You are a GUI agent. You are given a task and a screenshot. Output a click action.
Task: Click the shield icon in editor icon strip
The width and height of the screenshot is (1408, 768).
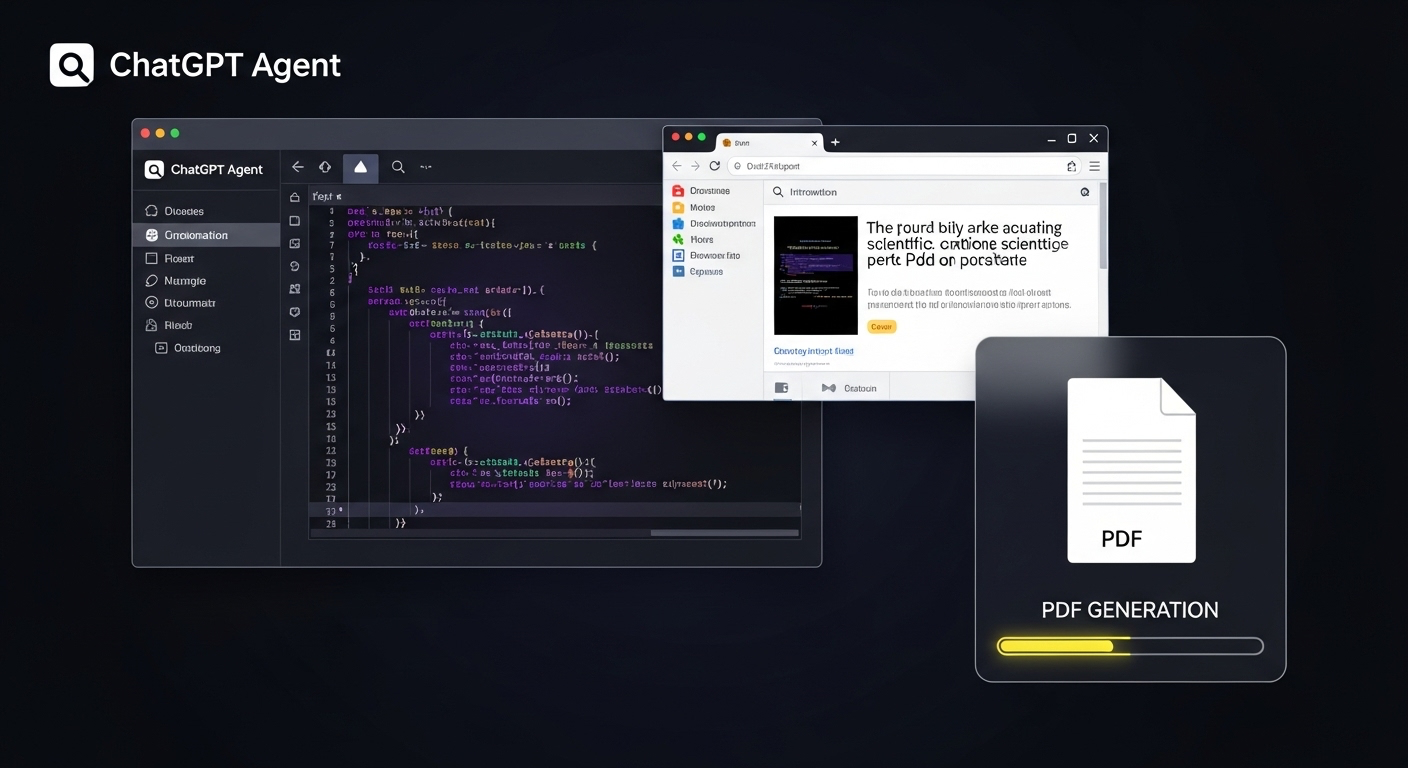point(295,312)
